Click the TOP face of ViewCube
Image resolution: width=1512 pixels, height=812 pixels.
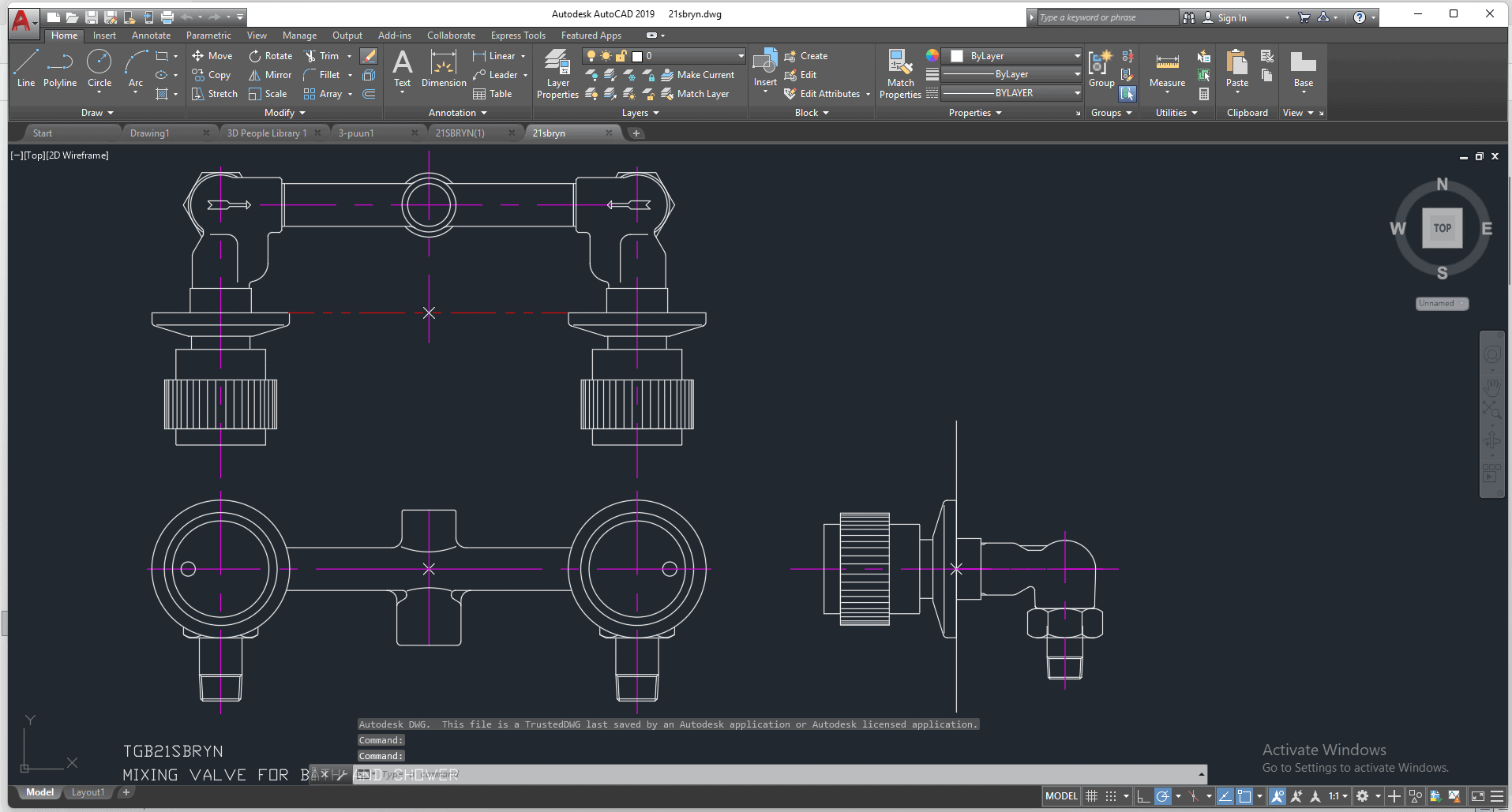click(x=1442, y=228)
